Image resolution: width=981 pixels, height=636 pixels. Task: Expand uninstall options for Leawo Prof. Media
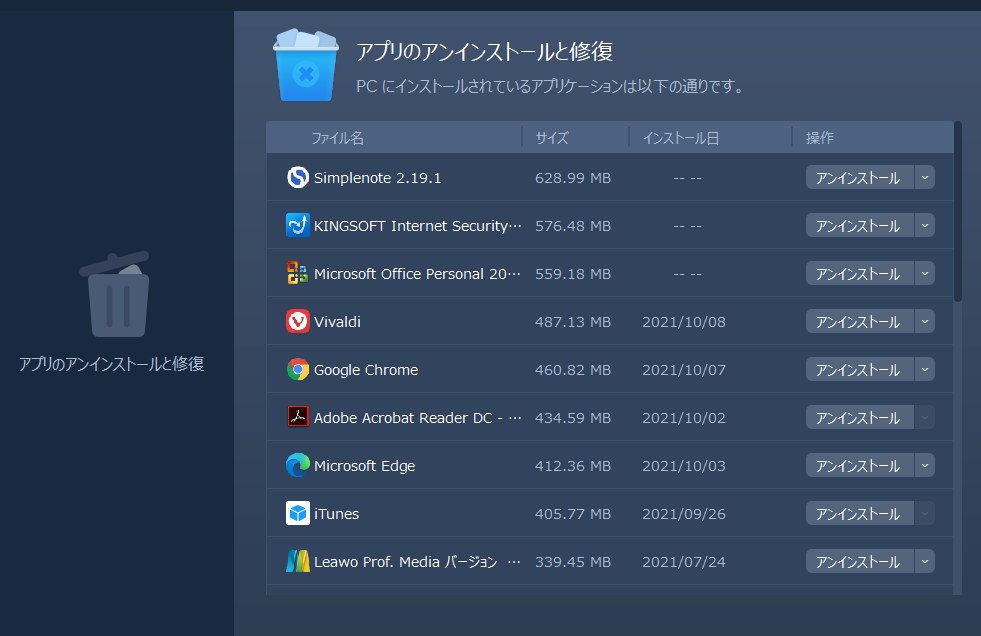pyautogui.click(x=925, y=562)
